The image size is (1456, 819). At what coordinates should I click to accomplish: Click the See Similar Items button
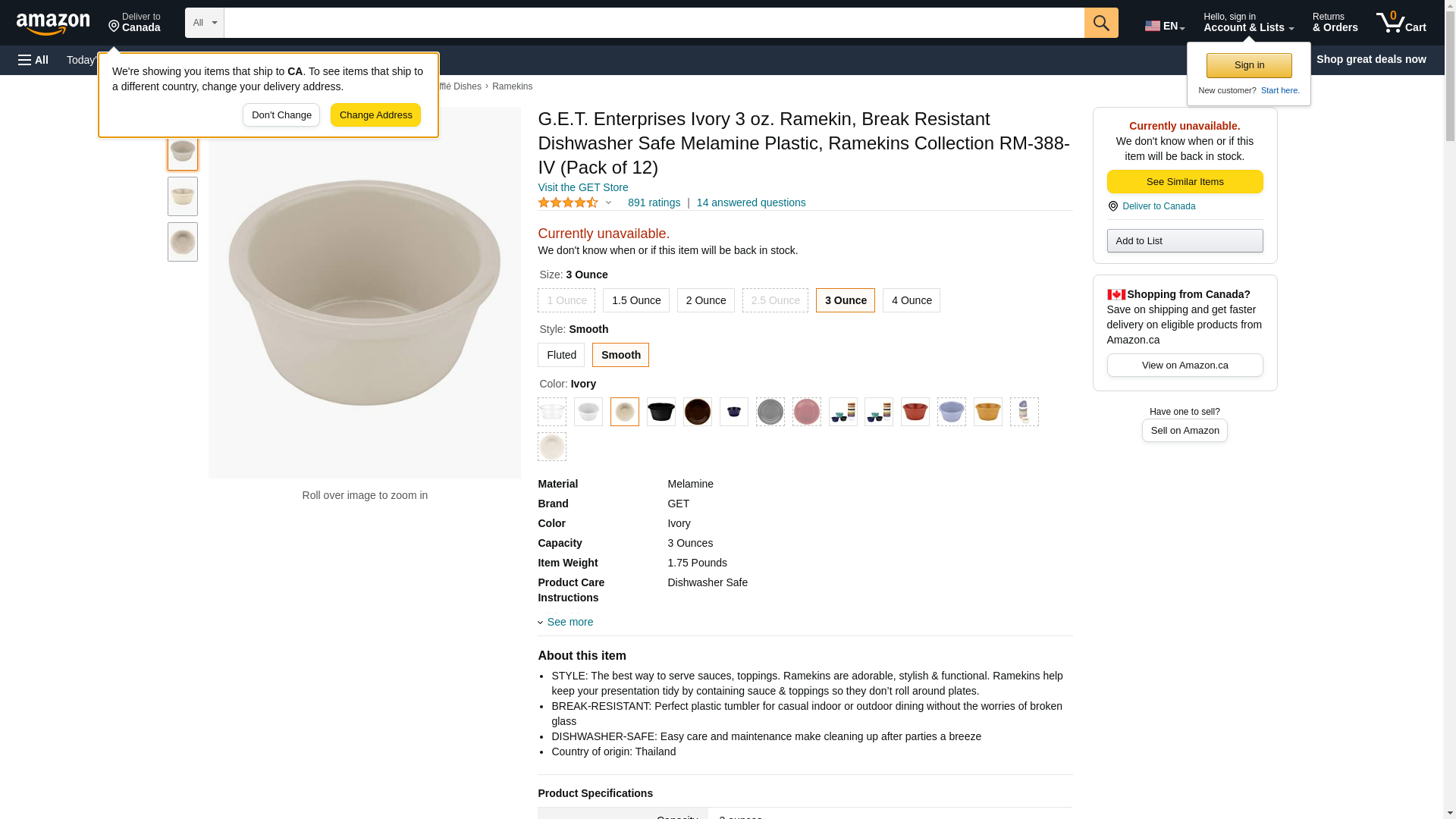[1185, 182]
